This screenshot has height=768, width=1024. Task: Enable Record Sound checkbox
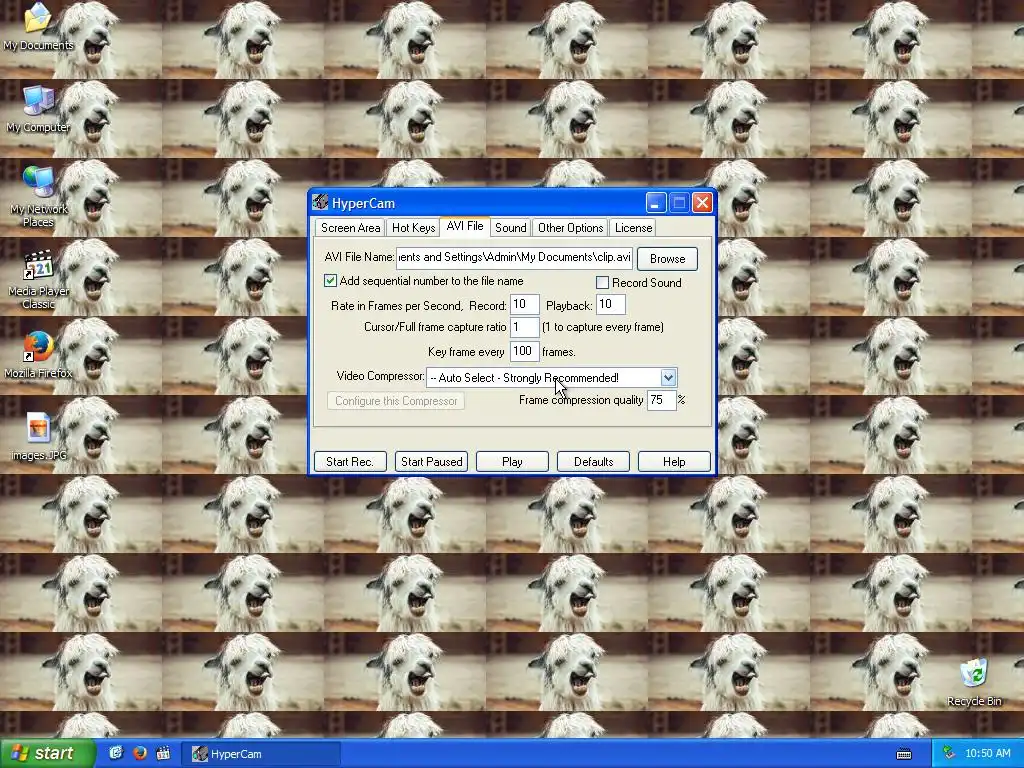tap(603, 282)
